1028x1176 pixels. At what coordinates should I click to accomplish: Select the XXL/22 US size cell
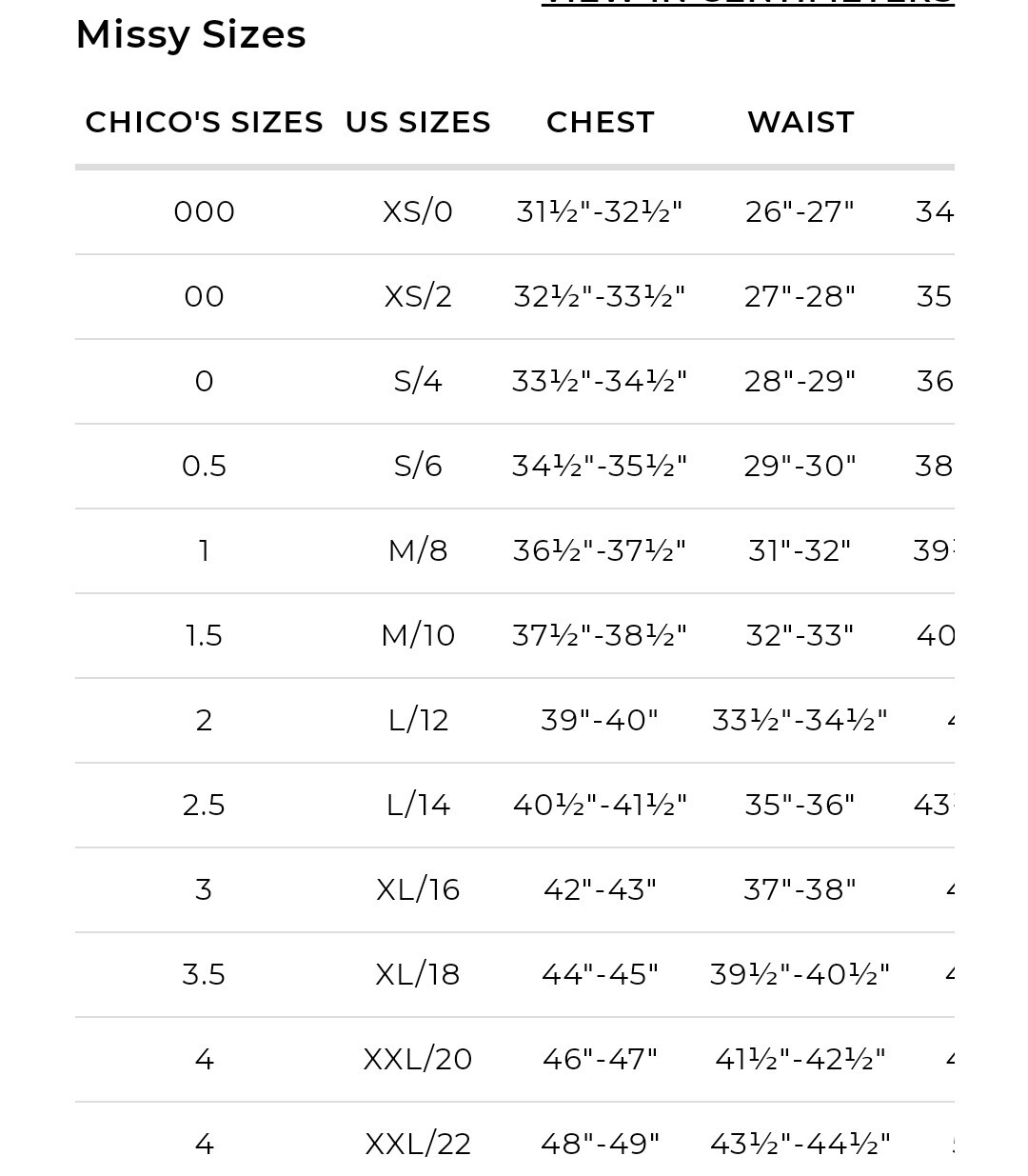tap(418, 1144)
